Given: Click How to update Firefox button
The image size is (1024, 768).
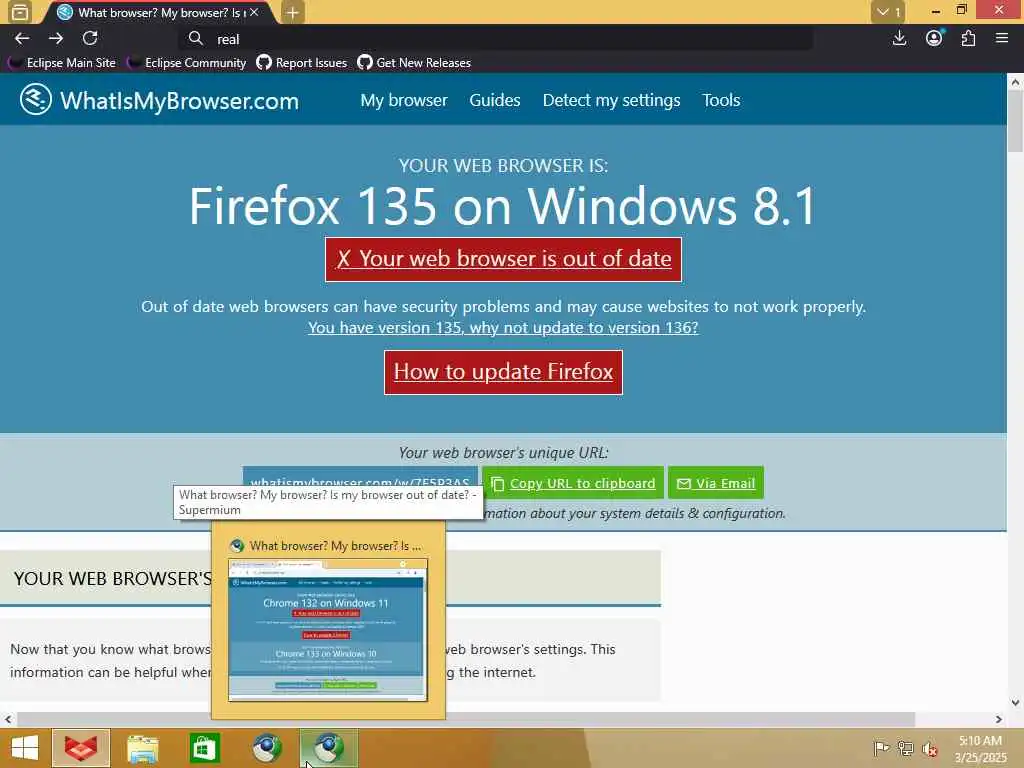Looking at the screenshot, I should (x=503, y=372).
